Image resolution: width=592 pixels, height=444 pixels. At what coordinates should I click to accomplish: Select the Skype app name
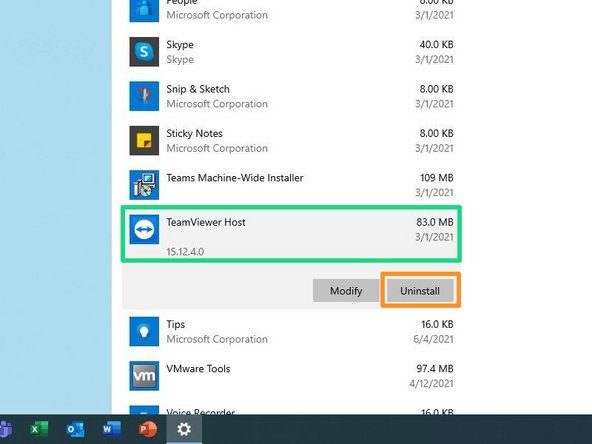(x=180, y=45)
